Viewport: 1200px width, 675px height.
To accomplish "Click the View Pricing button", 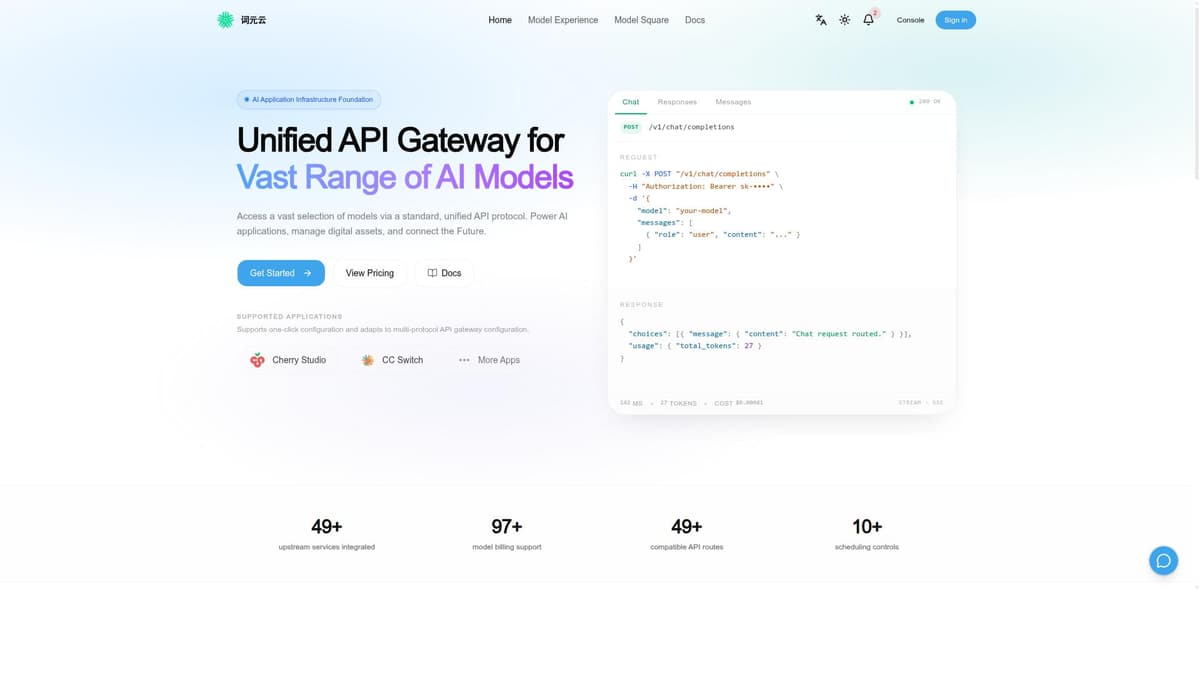I will (370, 273).
